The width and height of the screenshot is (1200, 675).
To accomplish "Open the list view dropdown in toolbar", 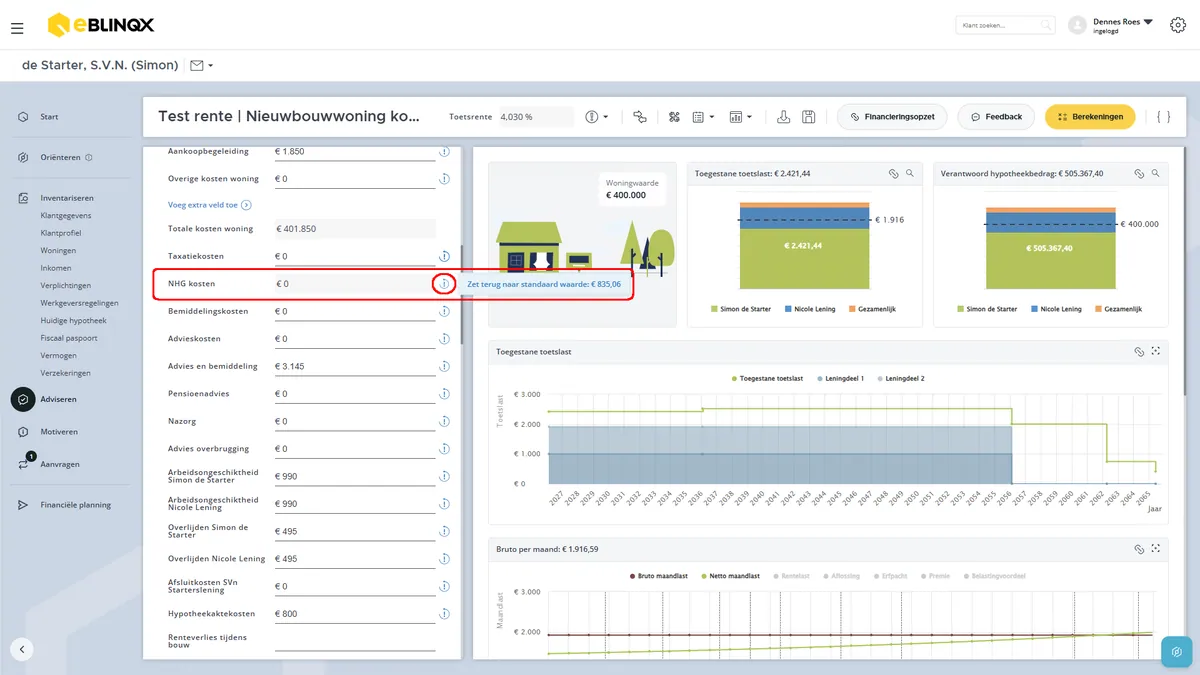I will 702,117.
